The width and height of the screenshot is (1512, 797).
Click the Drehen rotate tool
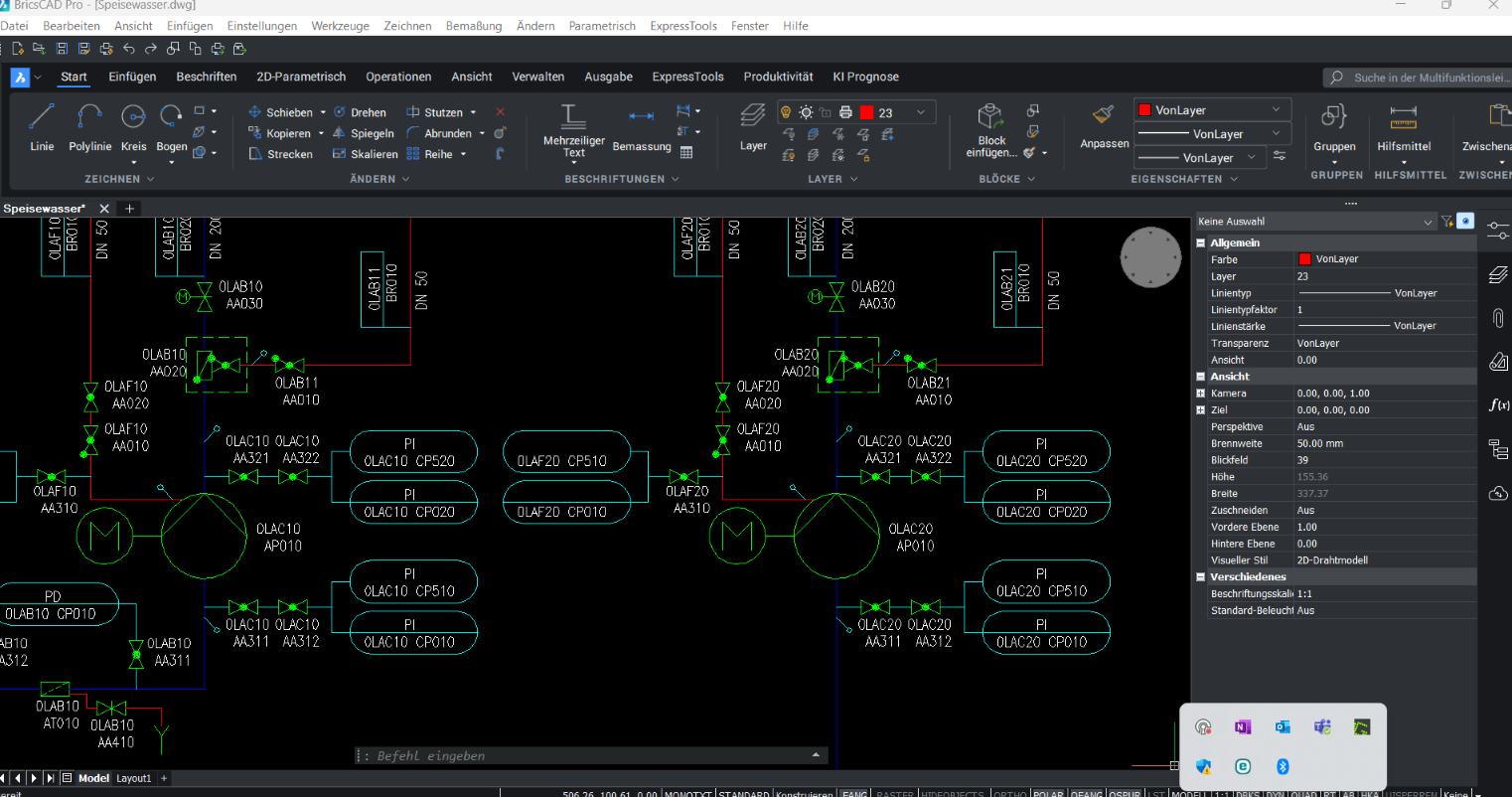coord(360,112)
